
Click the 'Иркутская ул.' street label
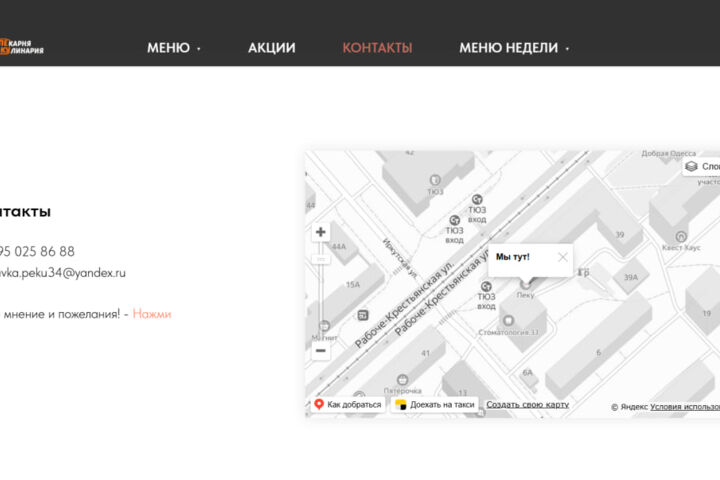[x=400, y=259]
